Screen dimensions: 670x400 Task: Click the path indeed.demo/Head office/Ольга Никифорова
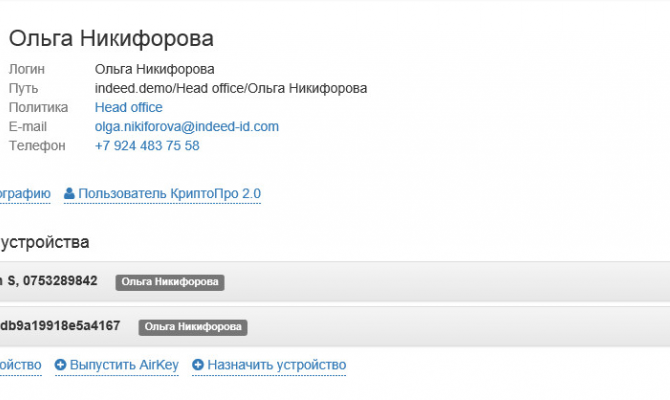click(x=231, y=88)
